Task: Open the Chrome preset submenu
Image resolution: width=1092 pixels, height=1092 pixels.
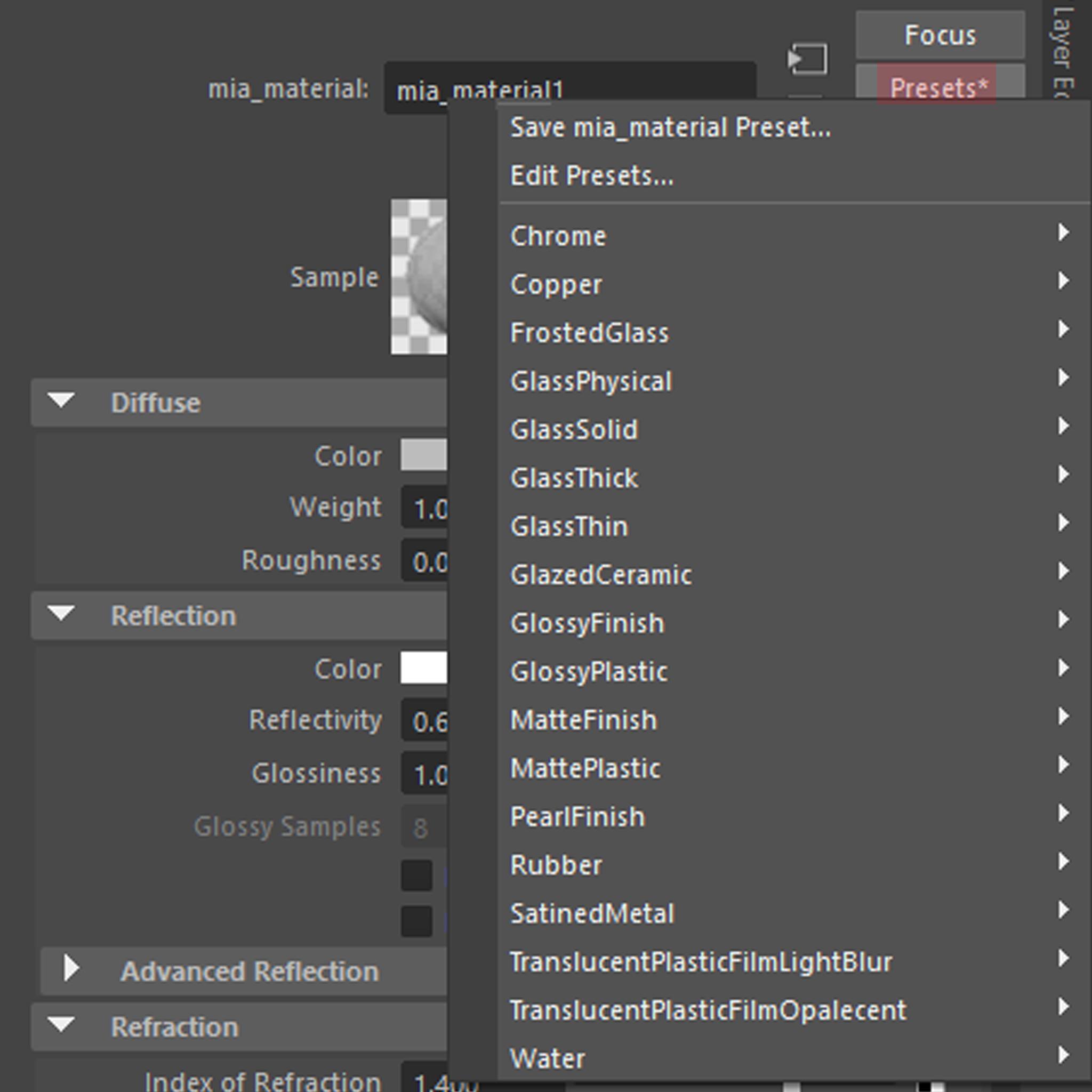Action: click(x=558, y=236)
